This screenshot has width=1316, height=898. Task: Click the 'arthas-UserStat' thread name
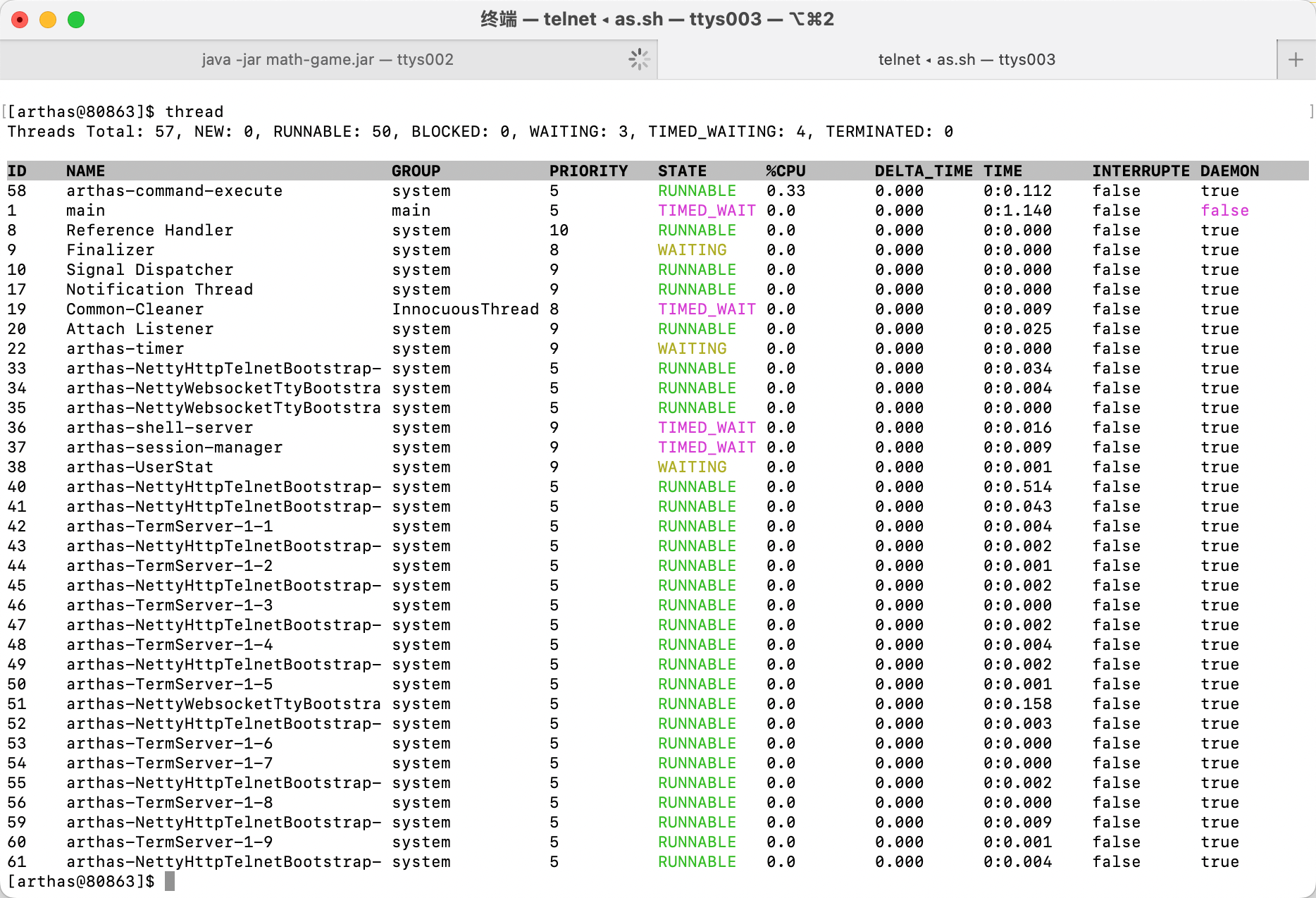coord(139,467)
